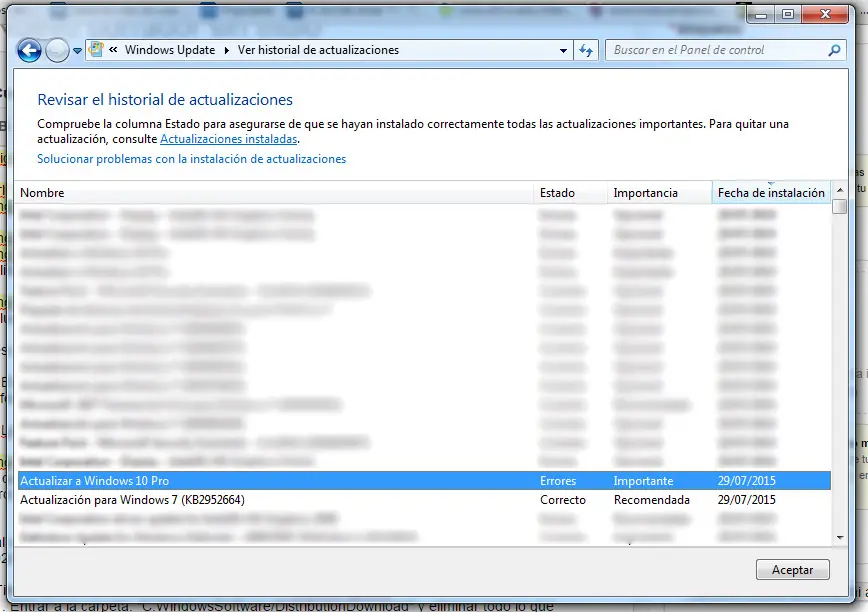Screen dimensions: 868x612
Task: Open address bar history dropdown arrow
Action: pyautogui.click(x=563, y=50)
